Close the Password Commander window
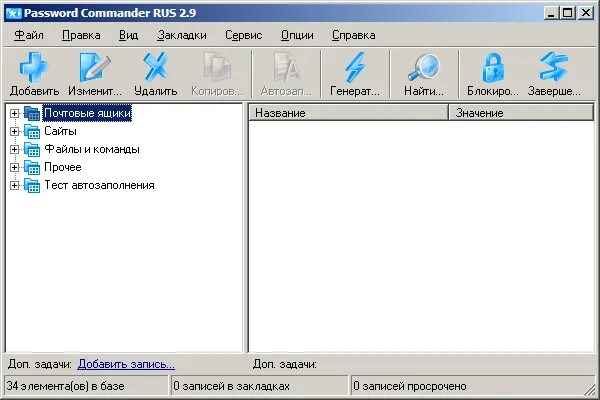 pos(586,13)
